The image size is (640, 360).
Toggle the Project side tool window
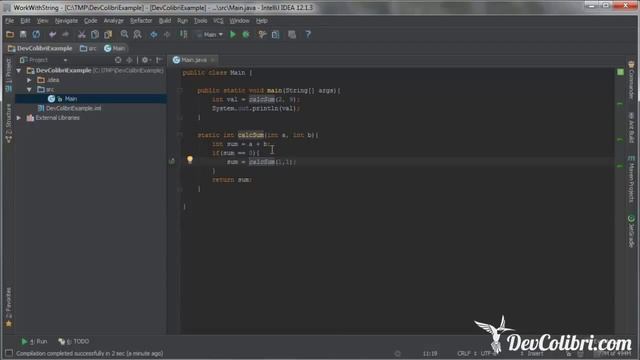[x=9, y=75]
